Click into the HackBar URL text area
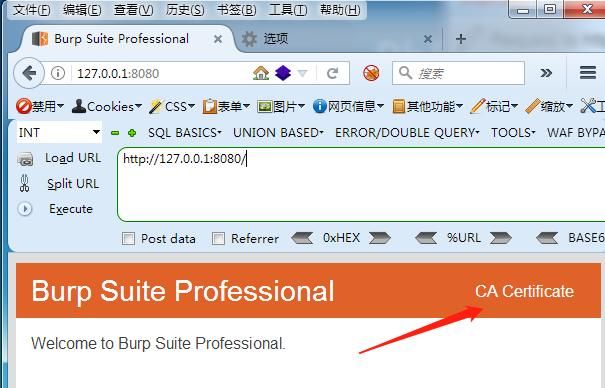Viewport: 605px width, 388px height. [x=361, y=184]
